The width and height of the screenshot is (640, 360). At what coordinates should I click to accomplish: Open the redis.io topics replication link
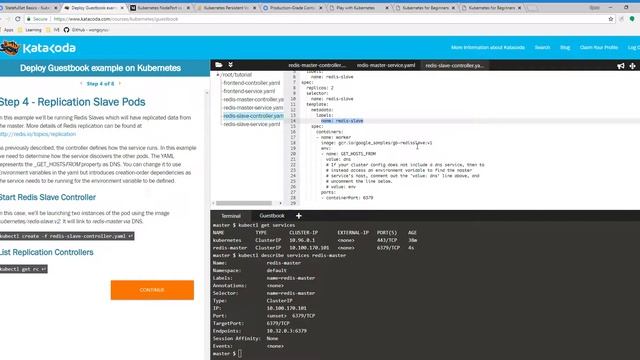pyautogui.click(x=38, y=134)
